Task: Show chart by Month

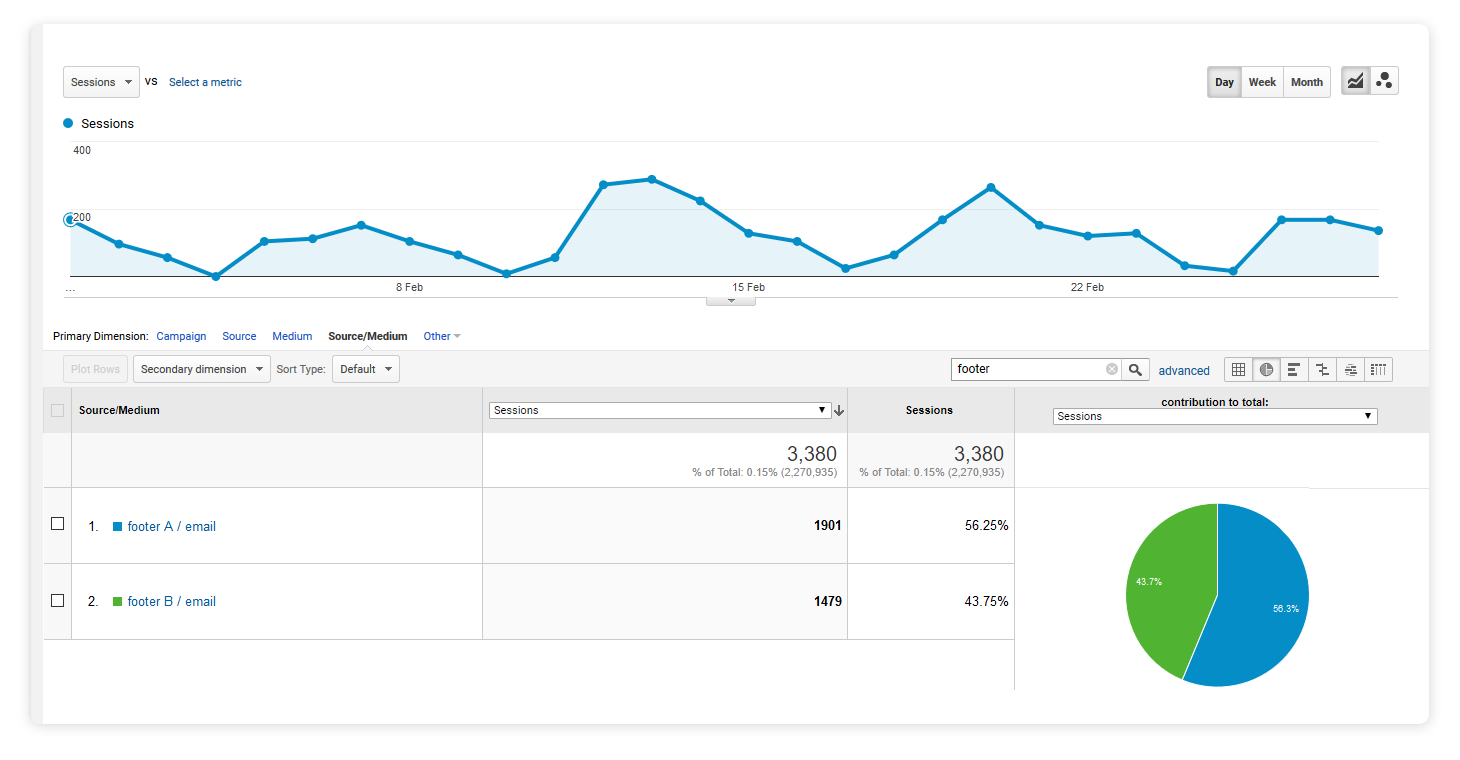Action: pos(1306,82)
